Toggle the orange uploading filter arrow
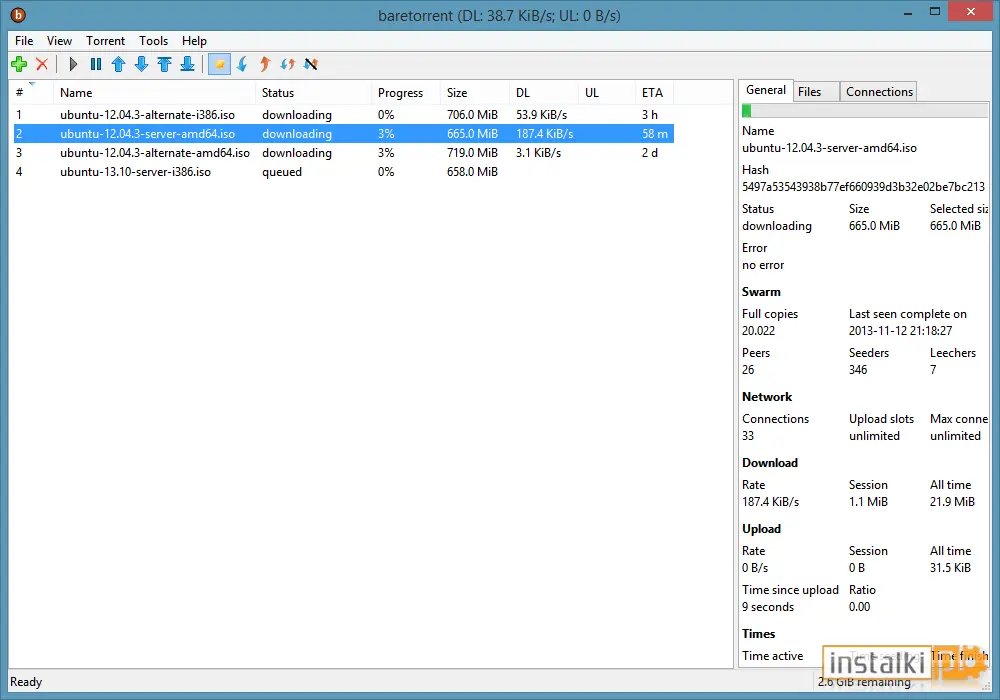The width and height of the screenshot is (1000, 700). click(x=265, y=64)
